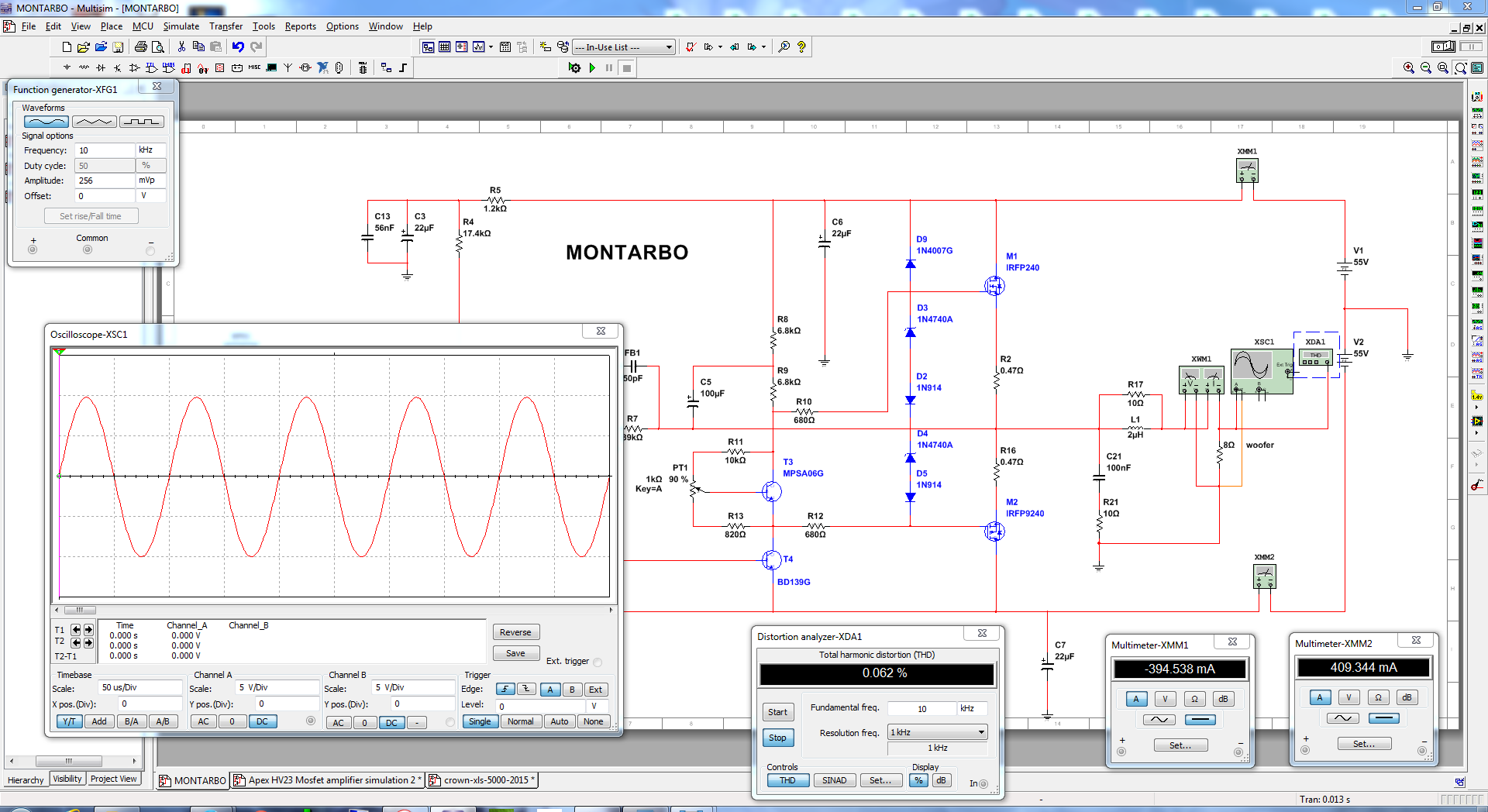Click the oscilloscope horizontal scrollbar
The height and width of the screenshot is (812, 1488).
tap(334, 611)
